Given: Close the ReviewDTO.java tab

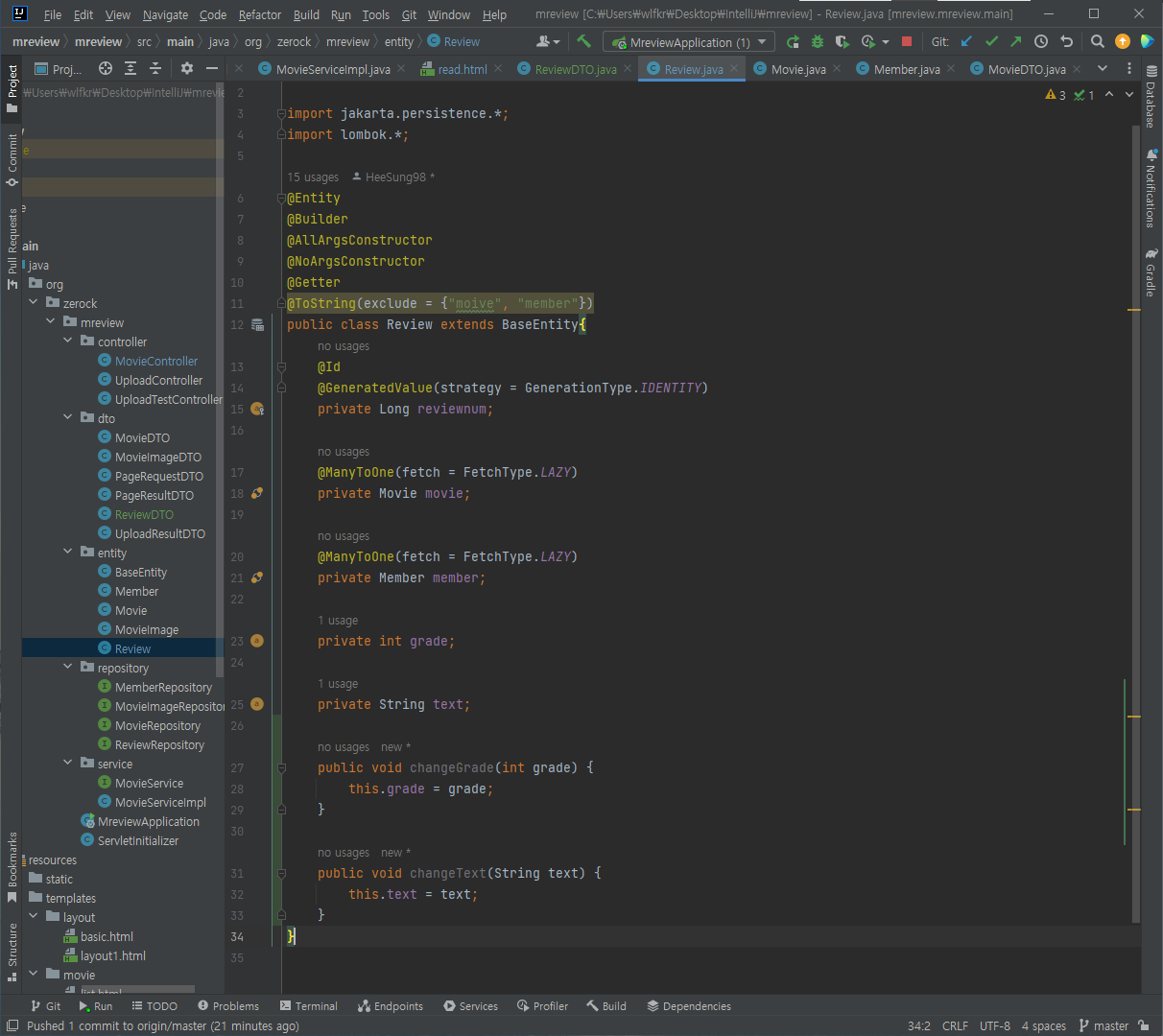Looking at the screenshot, I should coord(628,68).
